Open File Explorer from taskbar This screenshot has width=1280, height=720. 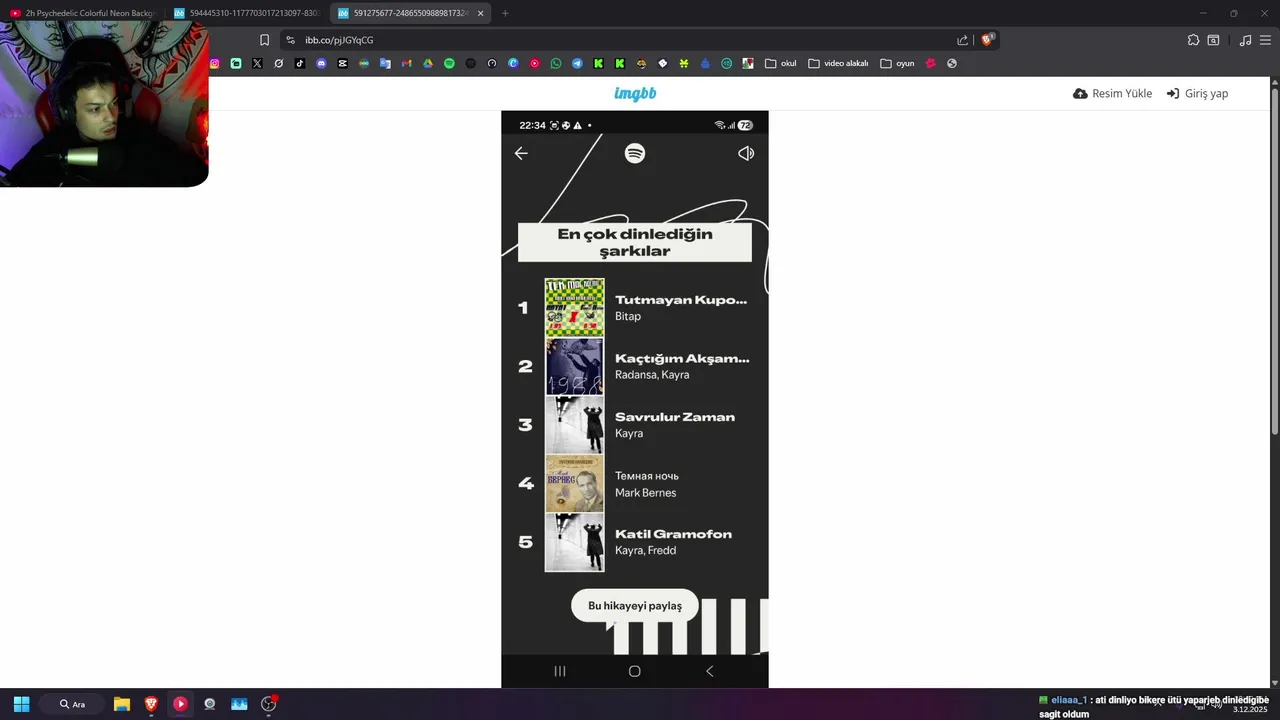tap(121, 704)
